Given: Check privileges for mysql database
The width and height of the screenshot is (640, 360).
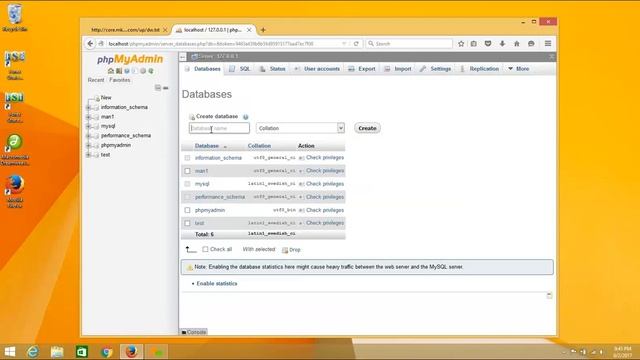Looking at the screenshot, I should (x=325, y=184).
